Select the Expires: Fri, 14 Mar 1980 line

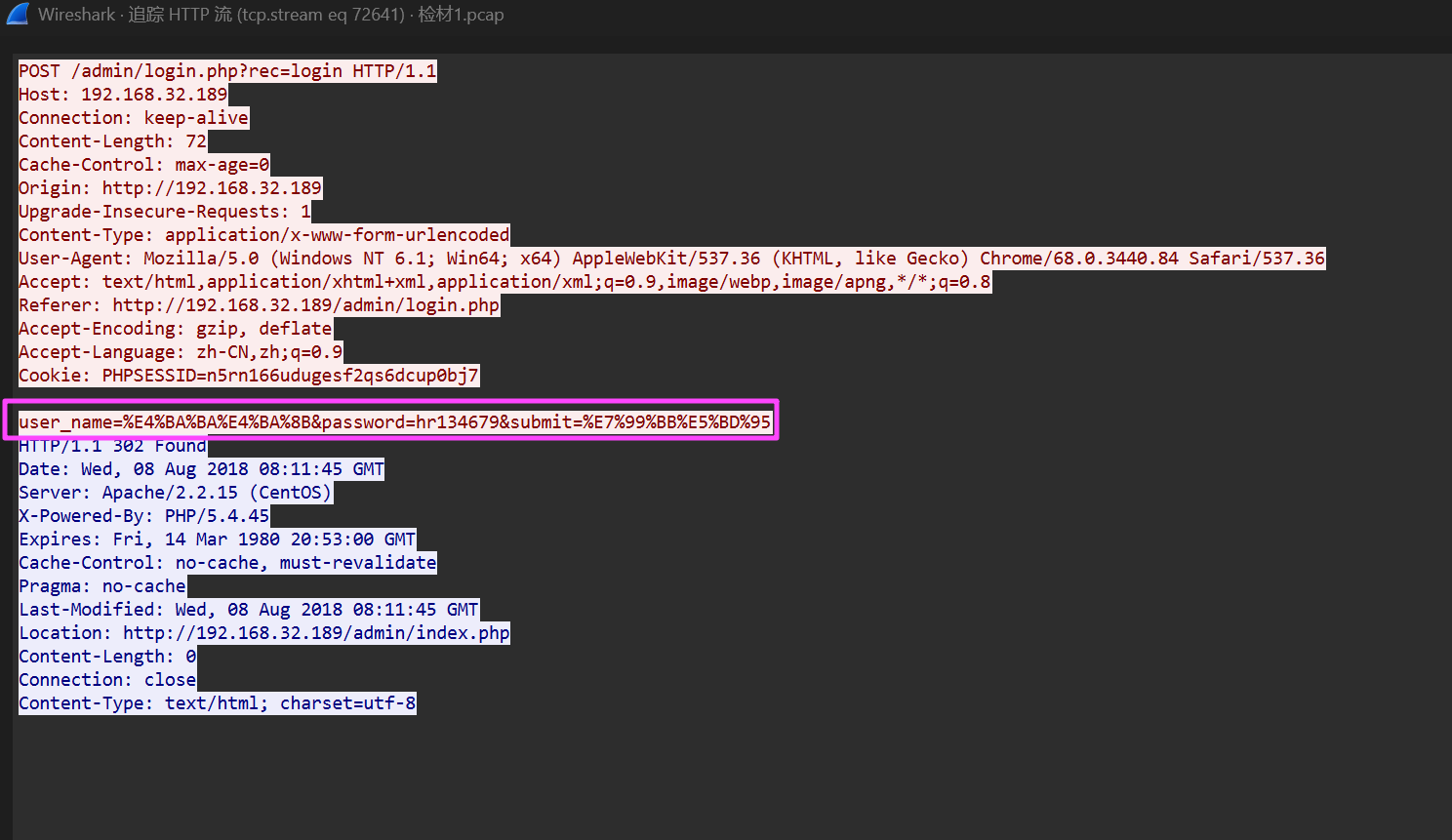218,540
